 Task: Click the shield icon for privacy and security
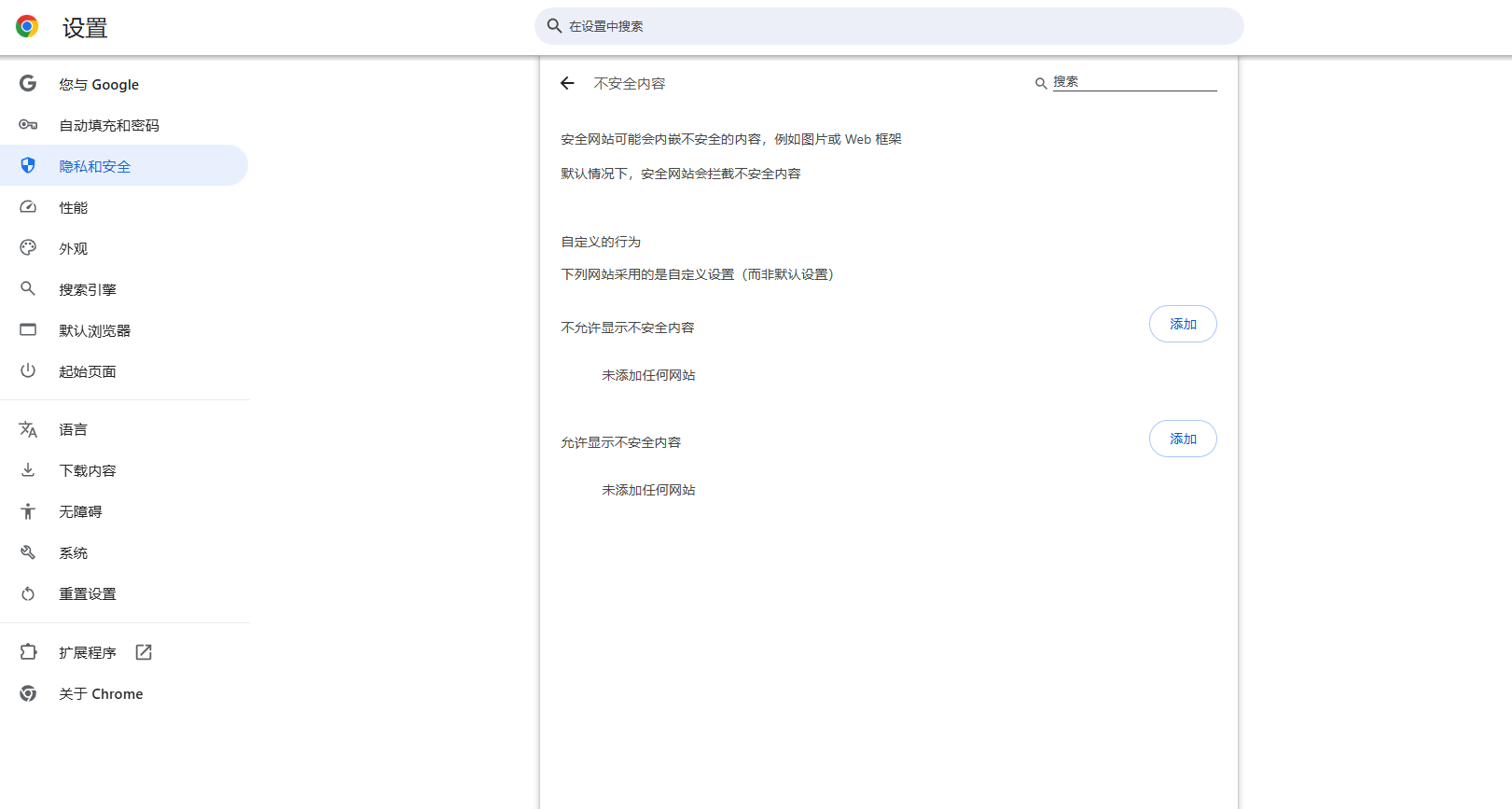(28, 165)
